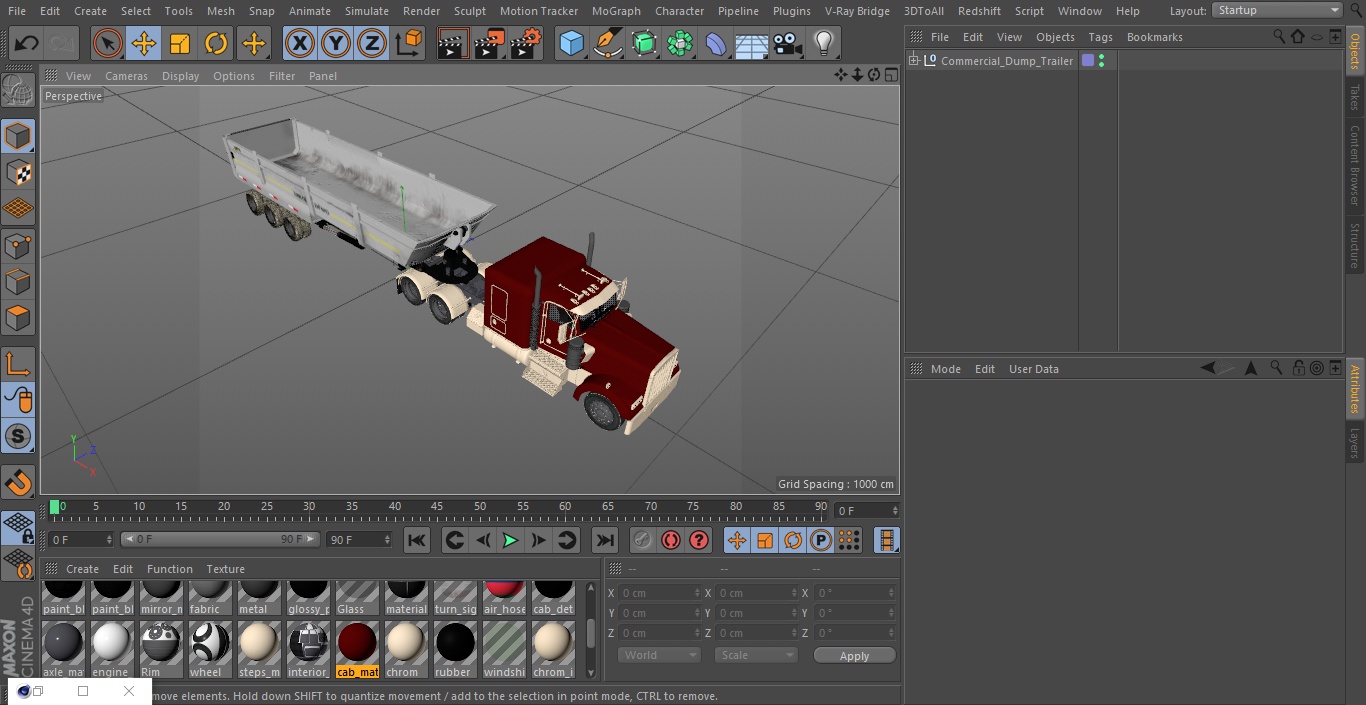This screenshot has width=1366, height=705.
Task: Open the material manager Texture menu
Action: click(226, 569)
